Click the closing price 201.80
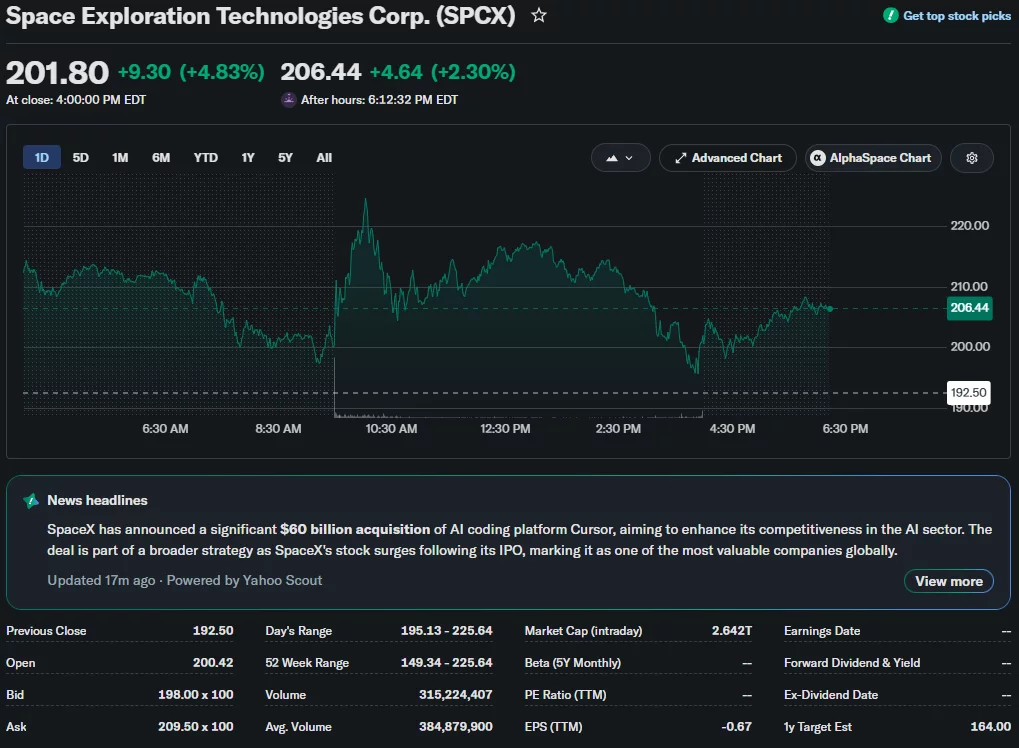This screenshot has height=748, width=1019. 57,72
